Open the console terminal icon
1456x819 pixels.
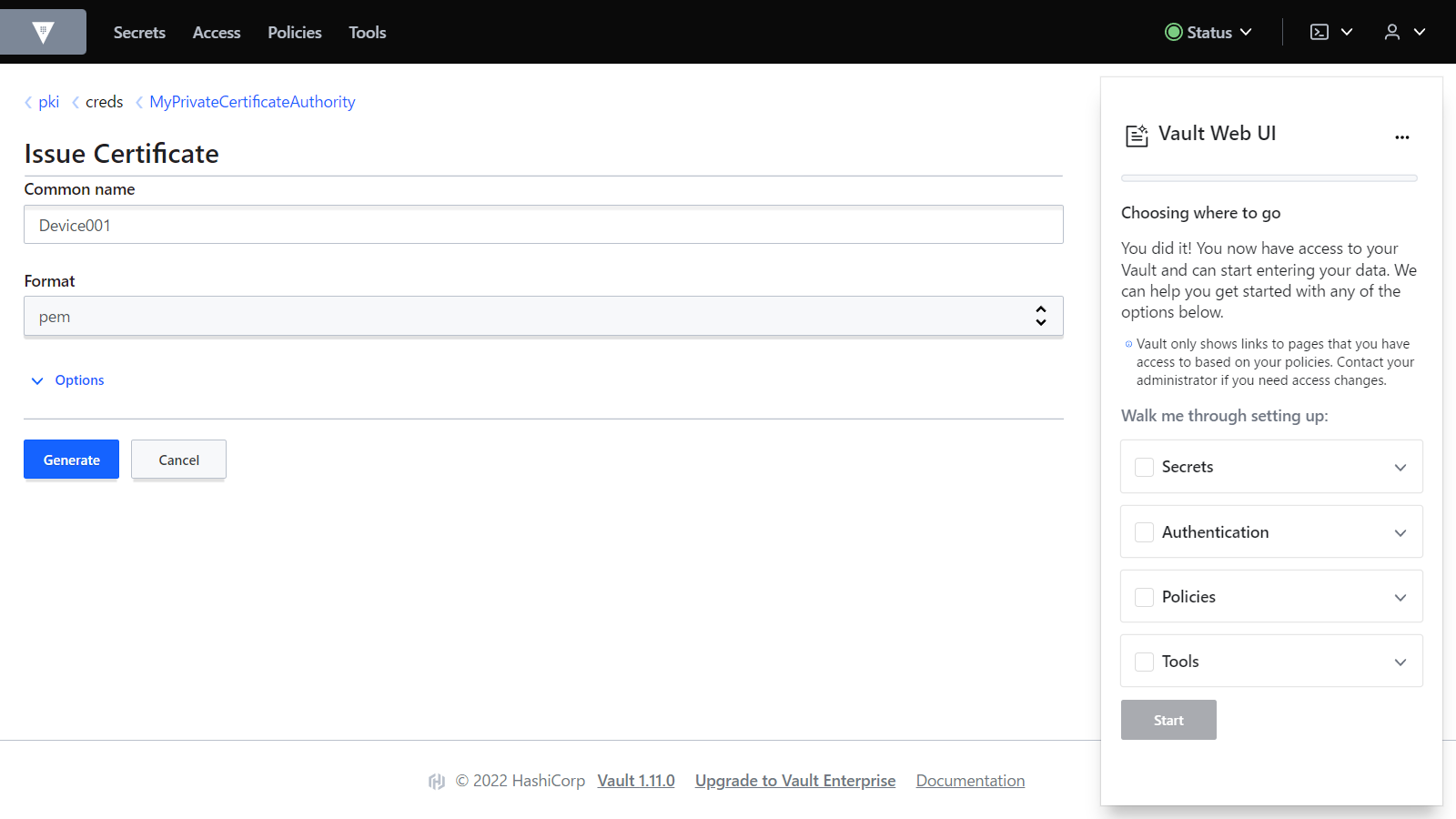point(1319,32)
